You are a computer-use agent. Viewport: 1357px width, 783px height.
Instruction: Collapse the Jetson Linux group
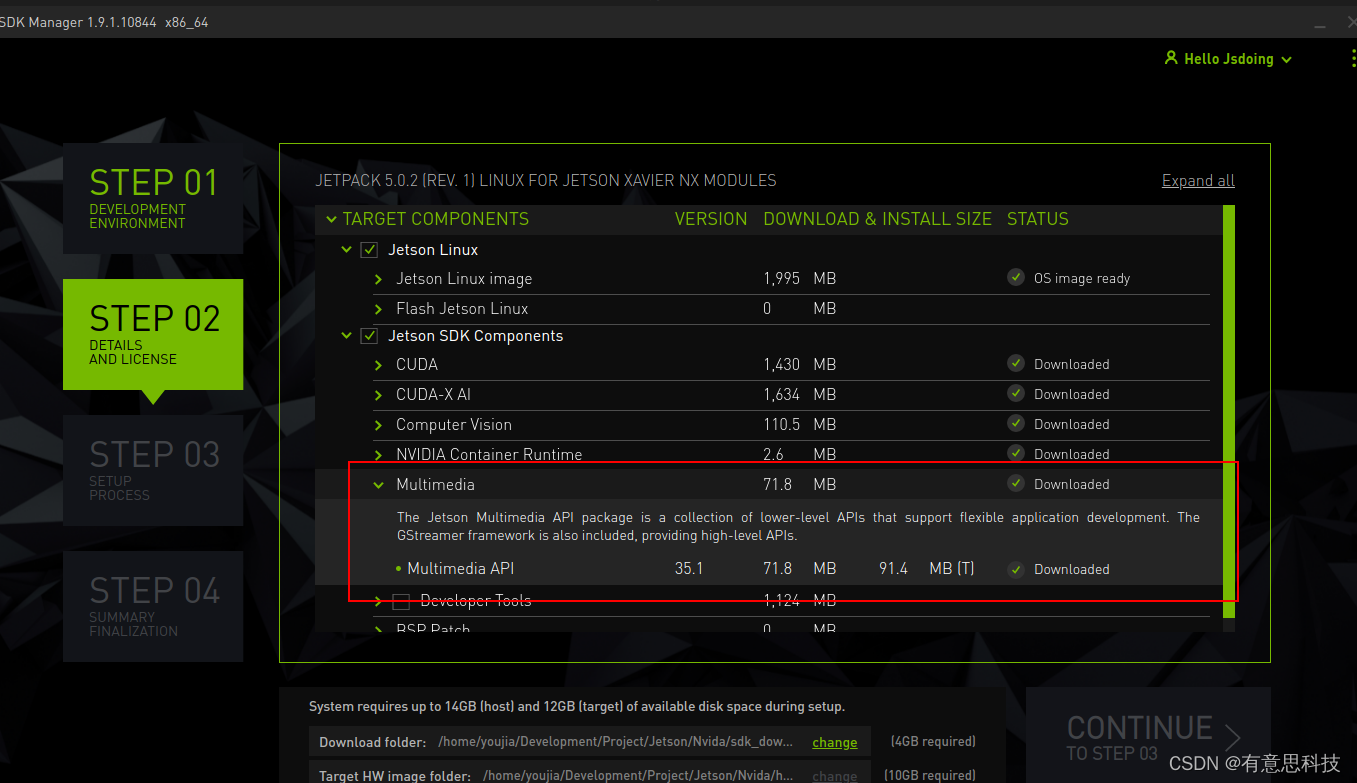[x=347, y=250]
